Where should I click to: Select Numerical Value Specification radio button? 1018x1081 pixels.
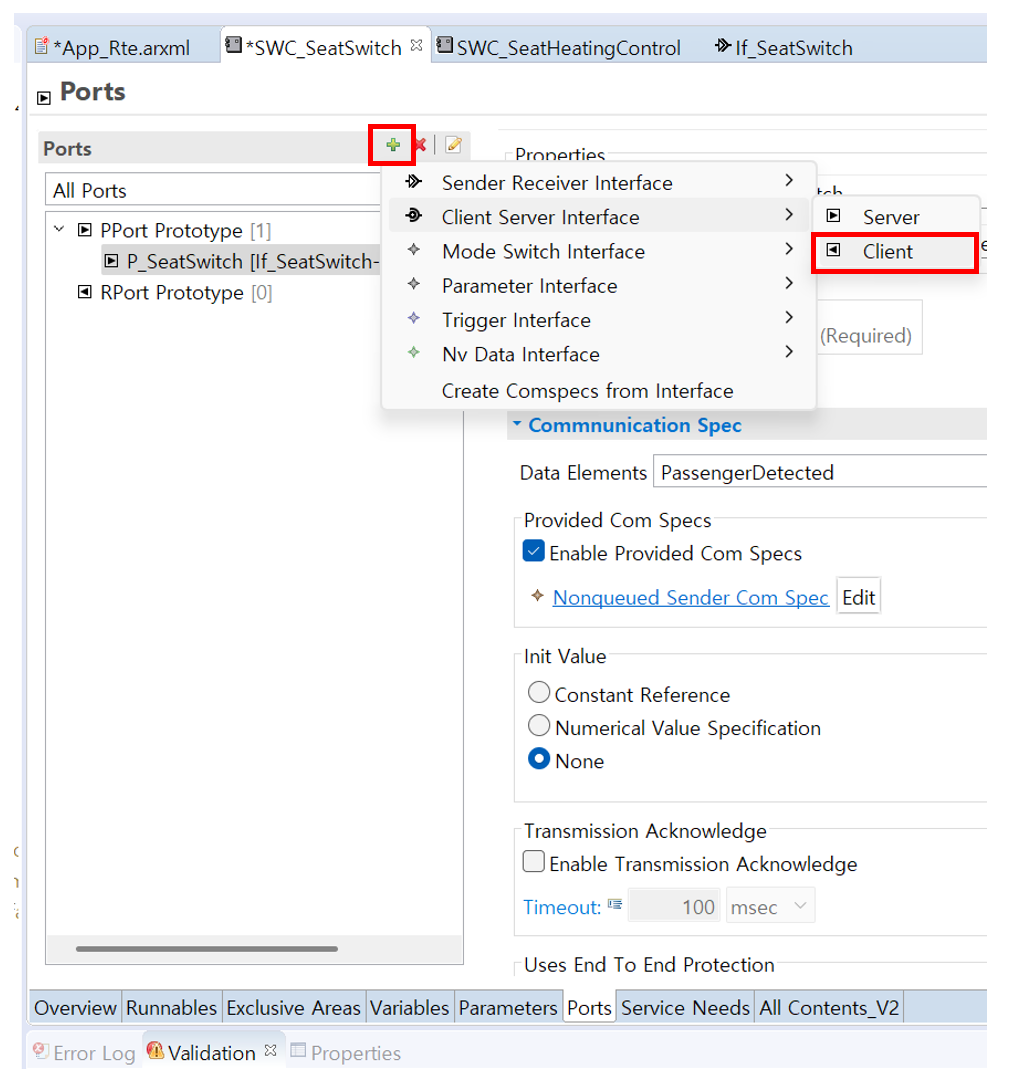click(x=539, y=725)
